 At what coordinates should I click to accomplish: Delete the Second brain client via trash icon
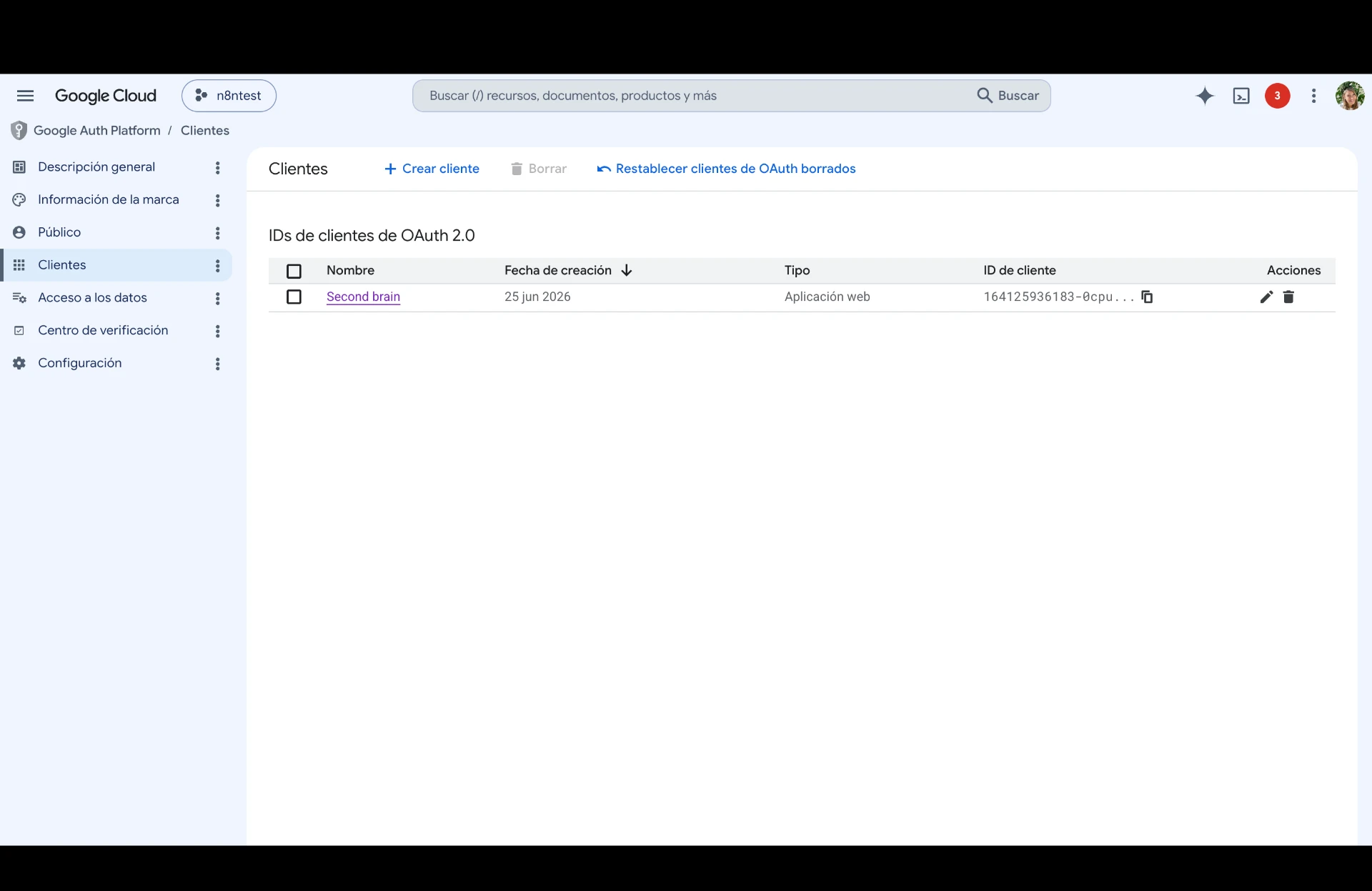1288,297
